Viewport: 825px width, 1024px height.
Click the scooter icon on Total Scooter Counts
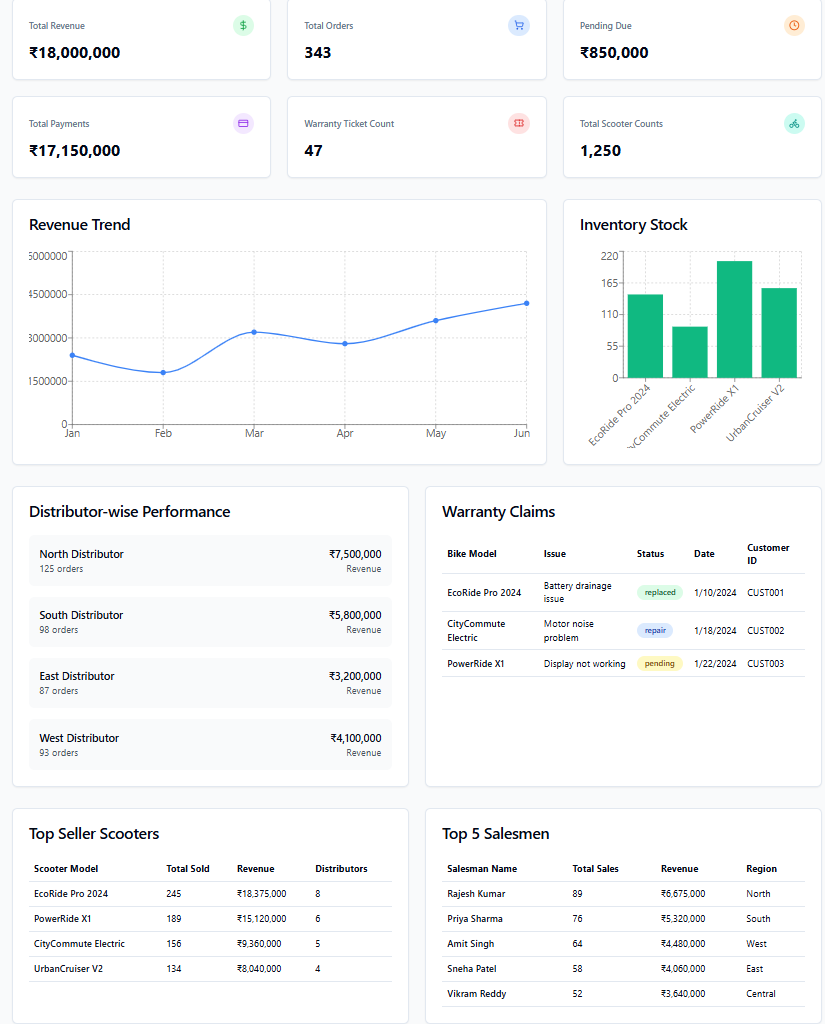point(794,123)
